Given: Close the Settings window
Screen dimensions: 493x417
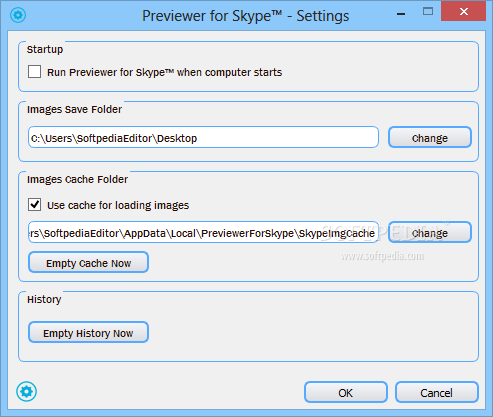Looking at the screenshot, I should [x=464, y=12].
